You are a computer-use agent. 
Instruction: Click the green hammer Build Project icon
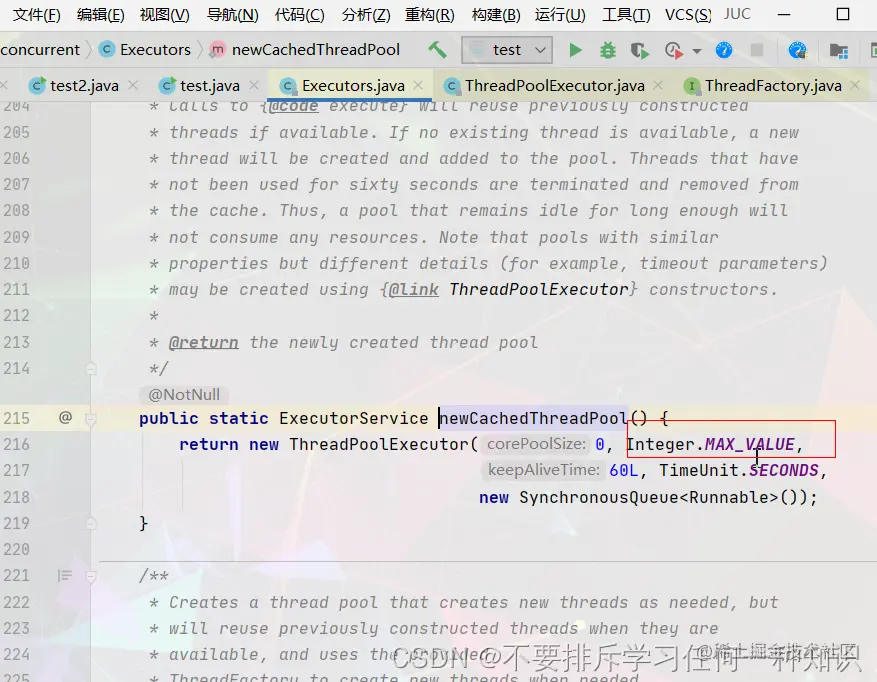click(437, 50)
